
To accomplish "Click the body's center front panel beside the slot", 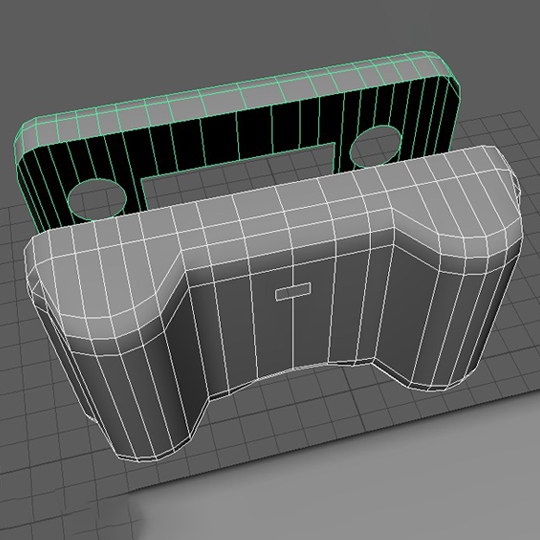I will [x=241, y=331].
